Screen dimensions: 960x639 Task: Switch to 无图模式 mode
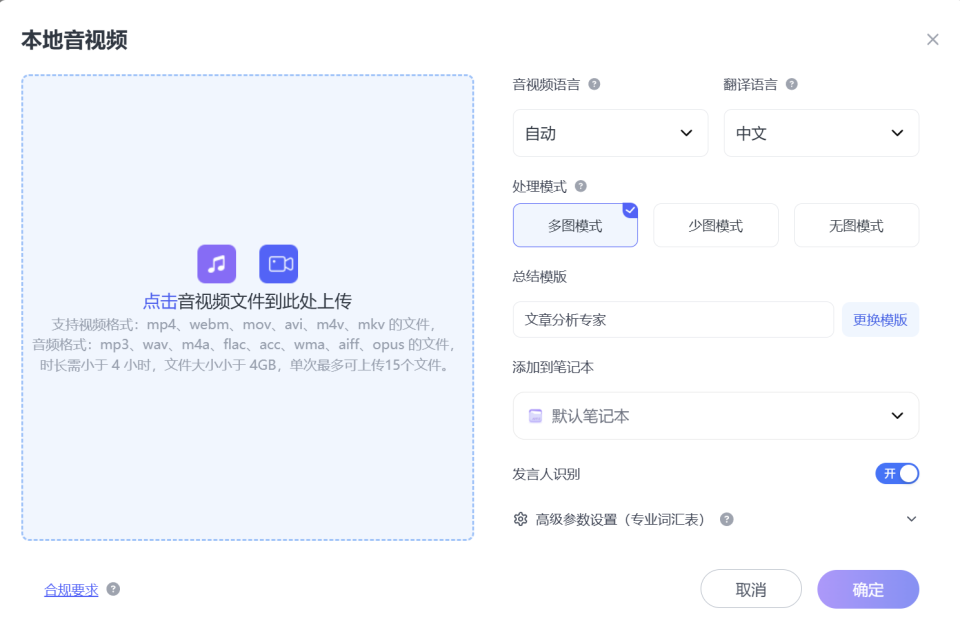[856, 225]
